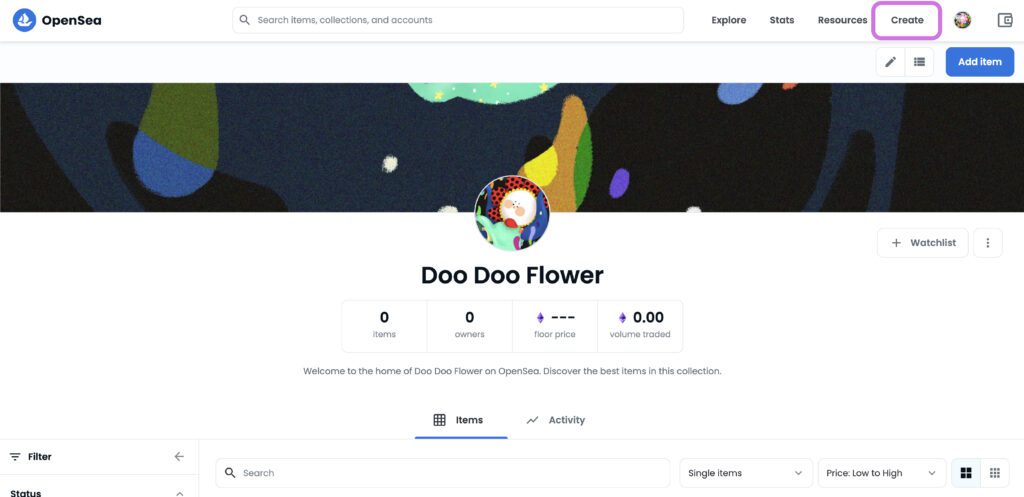Open the Explore menu
Viewport: 1024px width, 497px height.
pos(728,20)
